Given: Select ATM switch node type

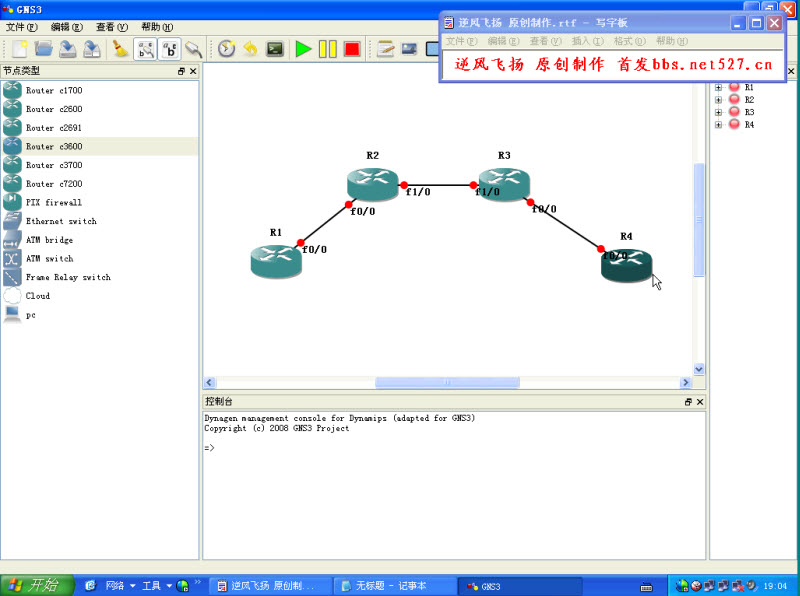Looking at the screenshot, I should pos(100,259).
